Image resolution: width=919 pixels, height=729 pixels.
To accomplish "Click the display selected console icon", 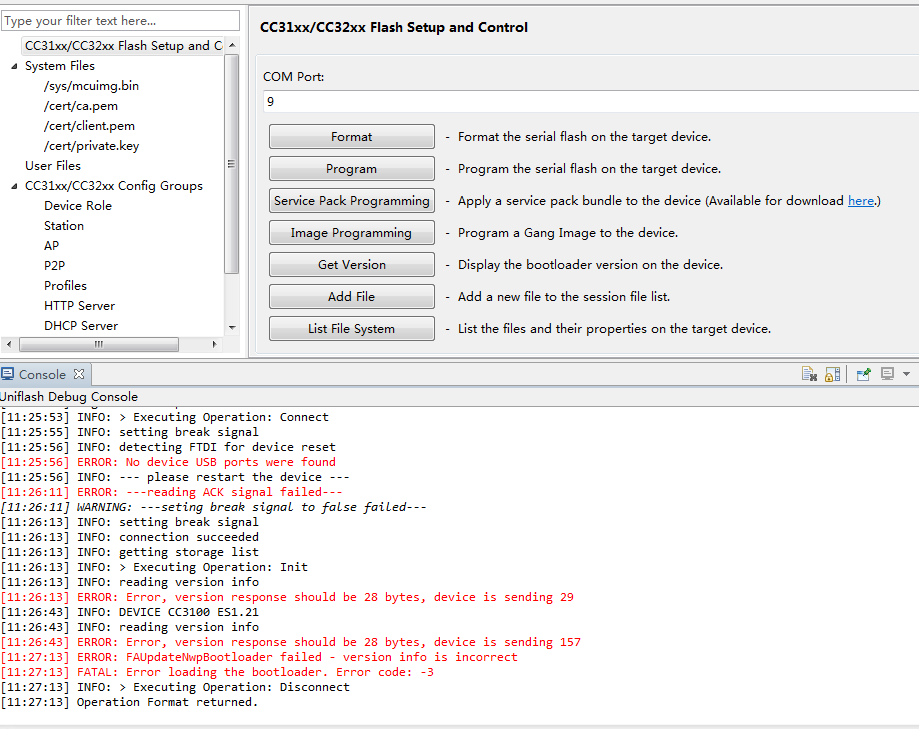I will pyautogui.click(x=887, y=374).
